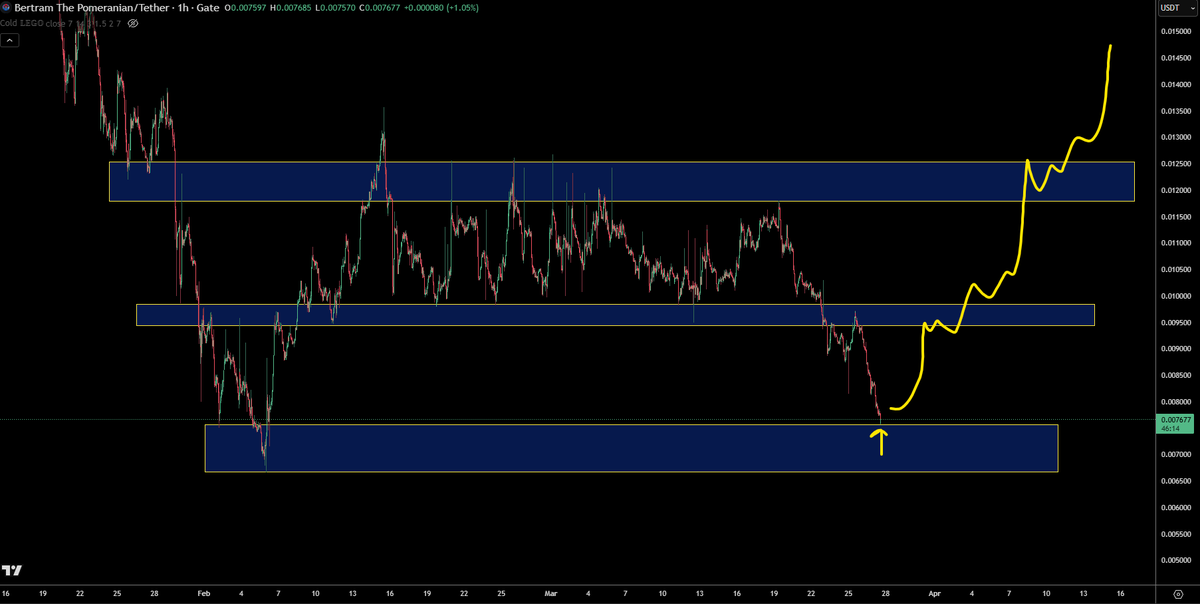This screenshot has height=604, width=1200.
Task: Select the lower blue demand zone rectangle
Action: (x=600, y=447)
